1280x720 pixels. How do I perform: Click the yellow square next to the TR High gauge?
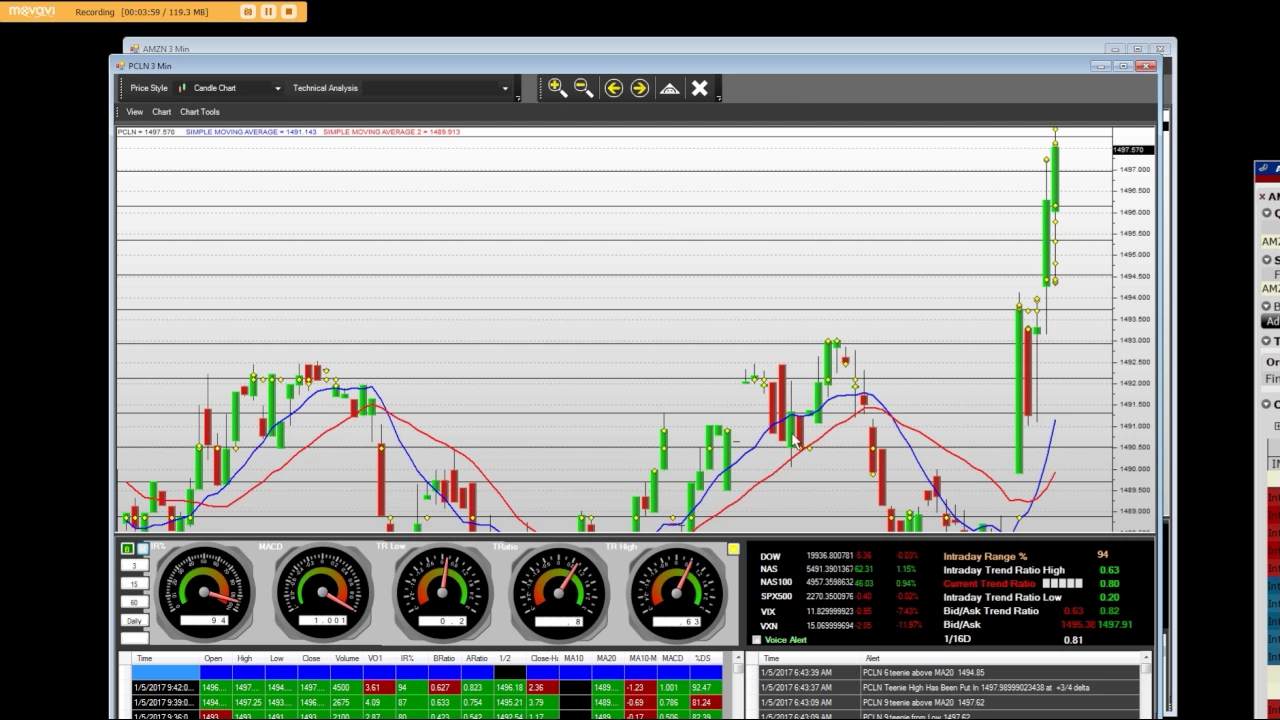tap(733, 549)
